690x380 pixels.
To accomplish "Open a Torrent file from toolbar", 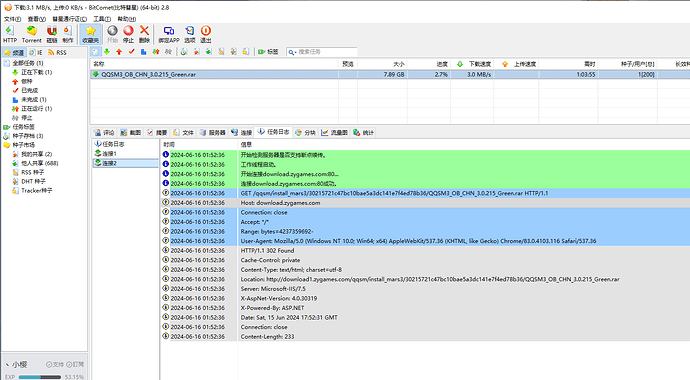I will click(31, 34).
